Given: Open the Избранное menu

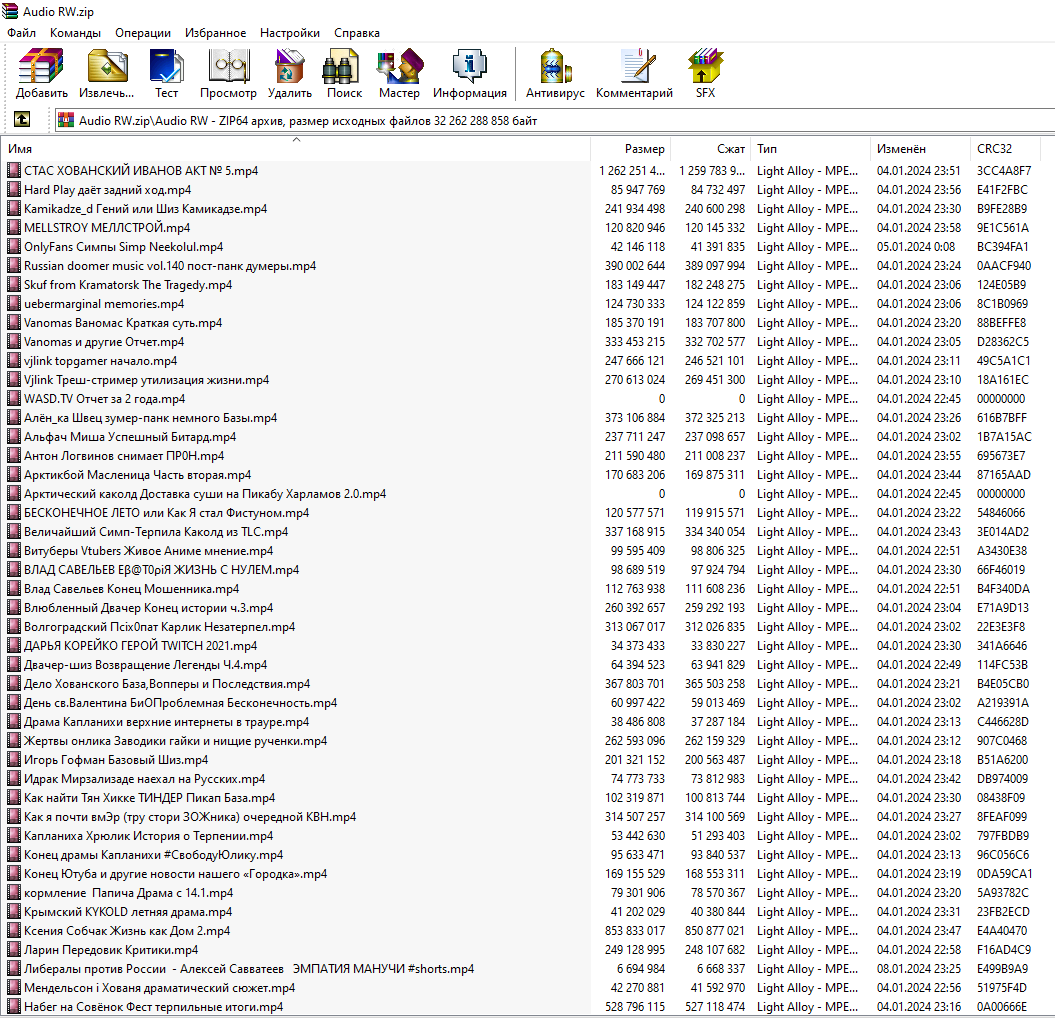Looking at the screenshot, I should (x=215, y=33).
